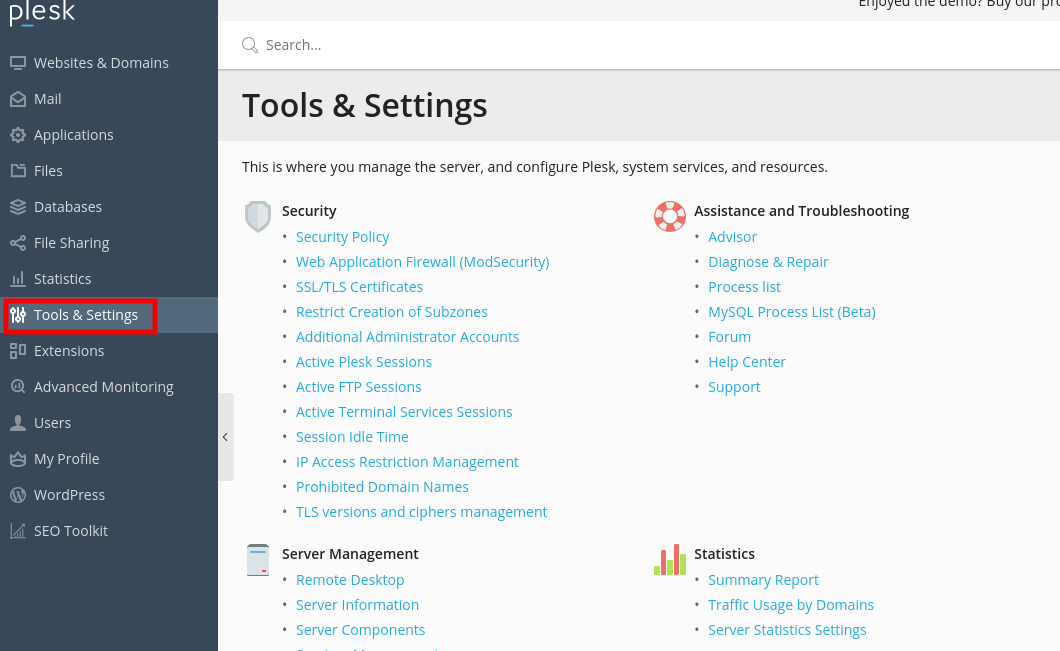The height and width of the screenshot is (651, 1060).
Task: Open Web Application Firewall (ModSecurity)
Action: [x=423, y=262]
